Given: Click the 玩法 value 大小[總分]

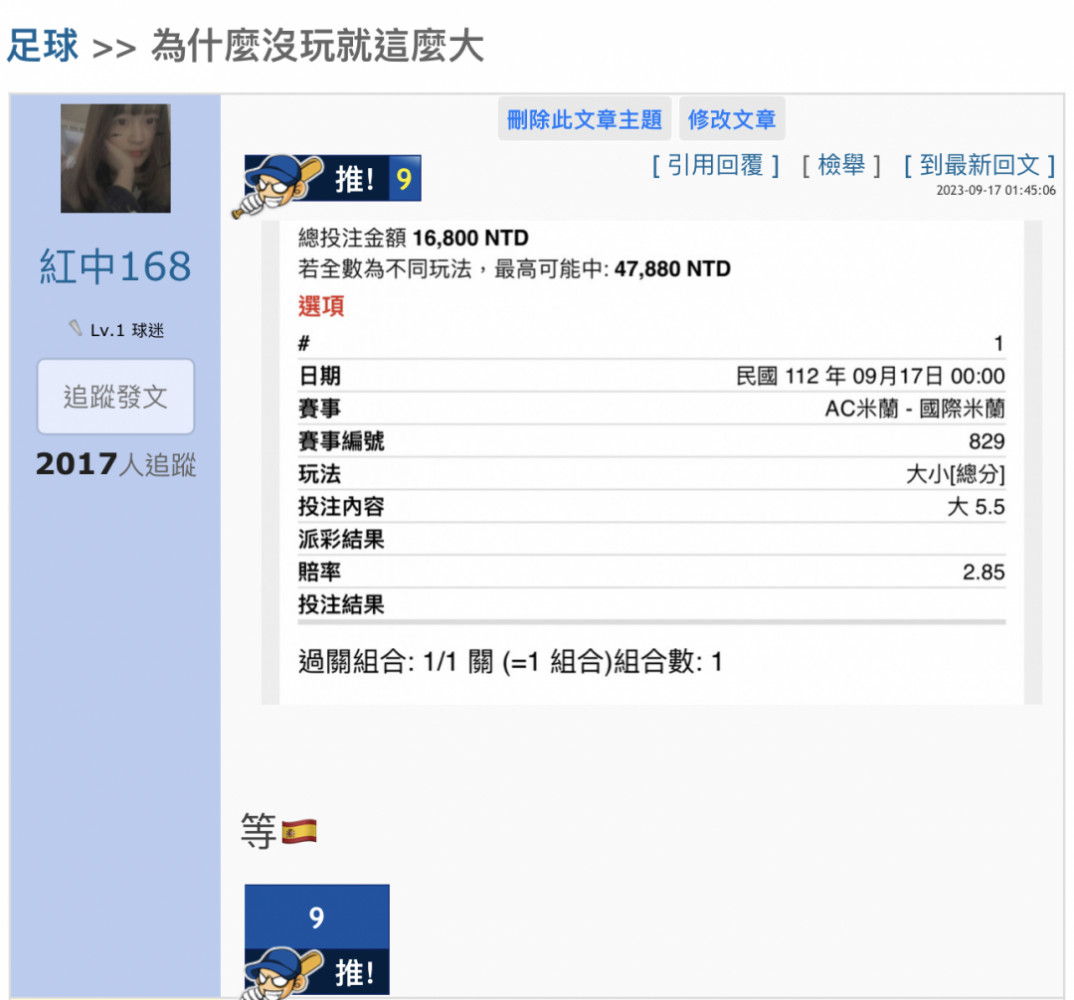Looking at the screenshot, I should pos(955,474).
